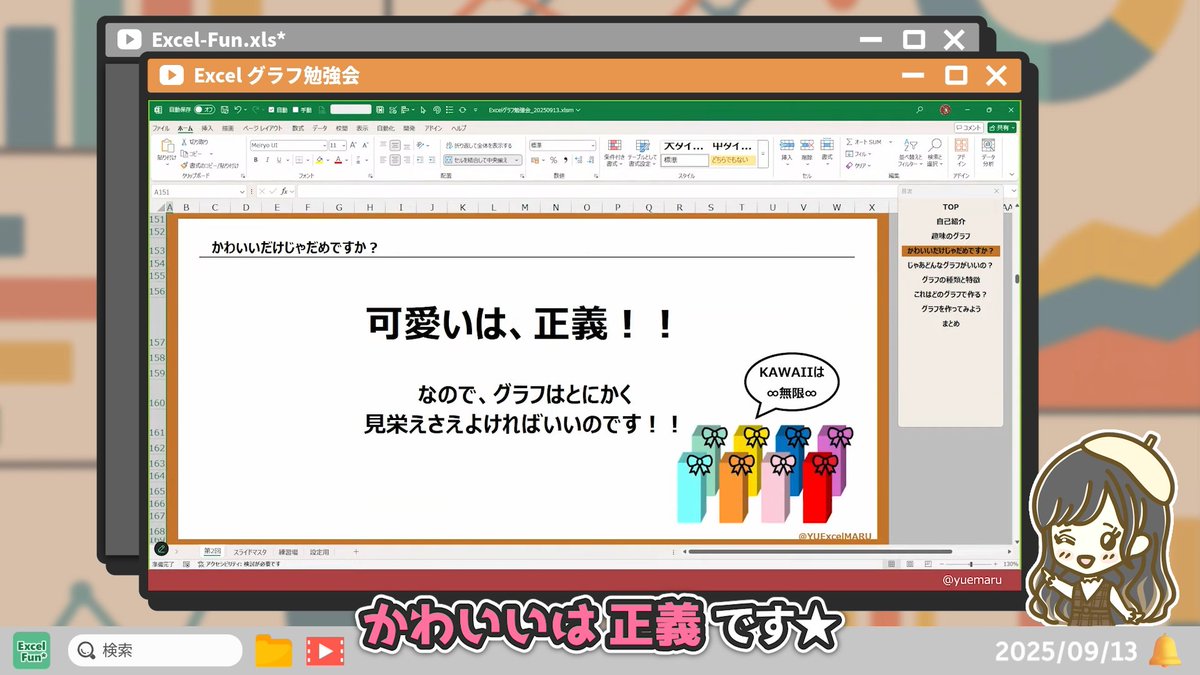The image size is (1200, 675).
Task: Click the center align icon
Action: 395,160
